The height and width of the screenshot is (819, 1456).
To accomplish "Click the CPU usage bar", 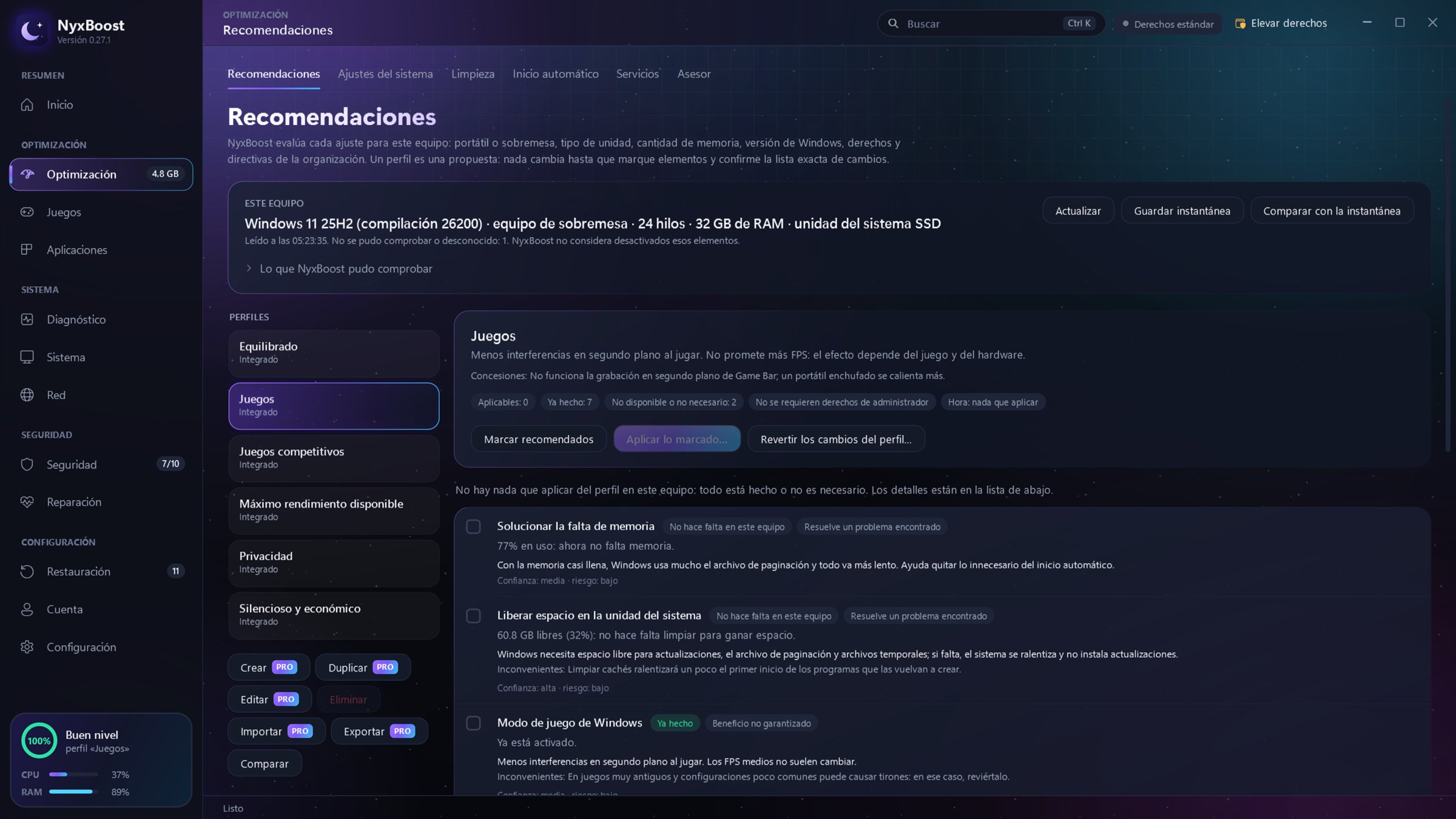I will tap(73, 775).
